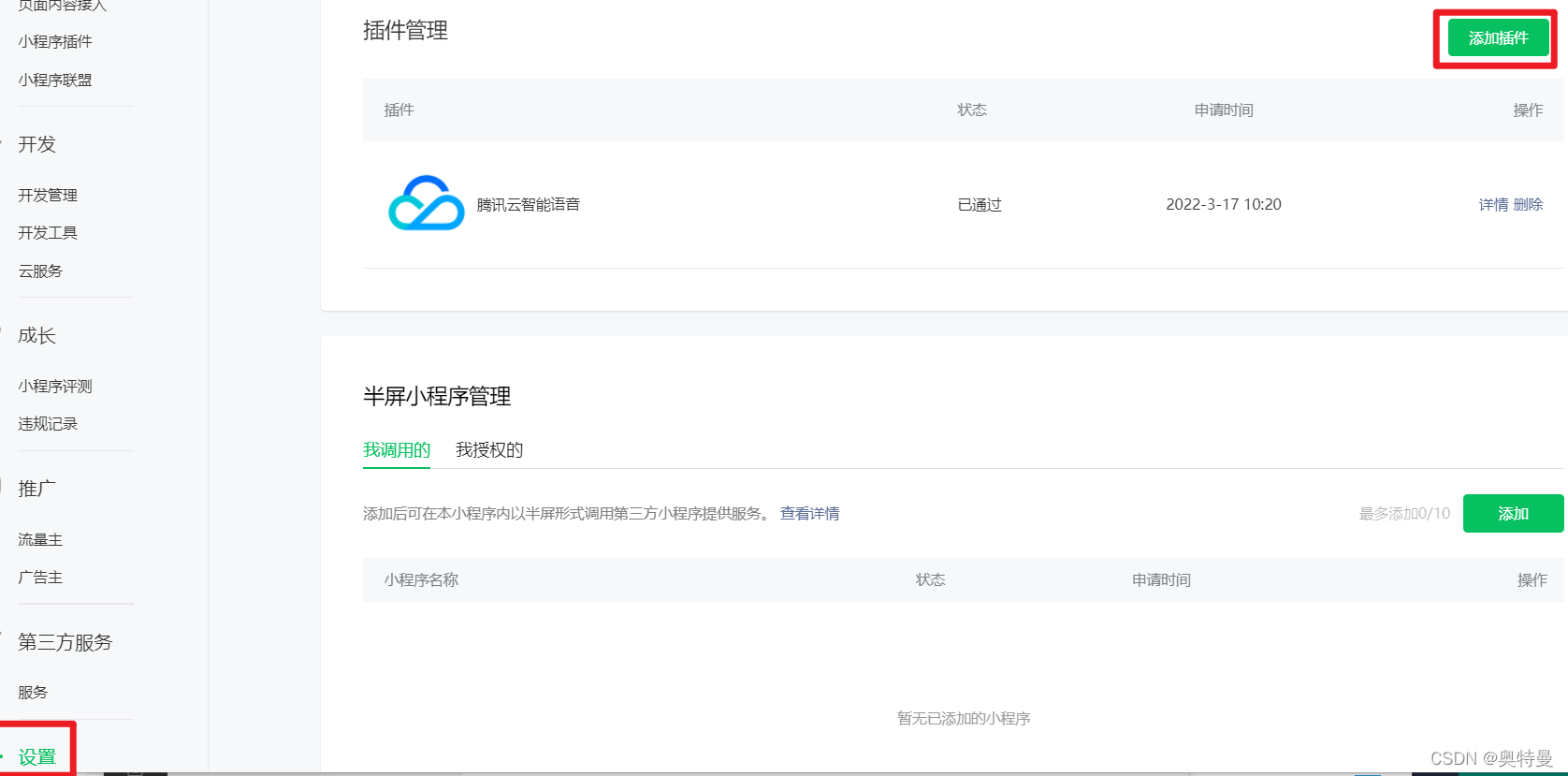Click the 最多添加0/10 counter text
Image resolution: width=1568 pixels, height=776 pixels.
1404,513
